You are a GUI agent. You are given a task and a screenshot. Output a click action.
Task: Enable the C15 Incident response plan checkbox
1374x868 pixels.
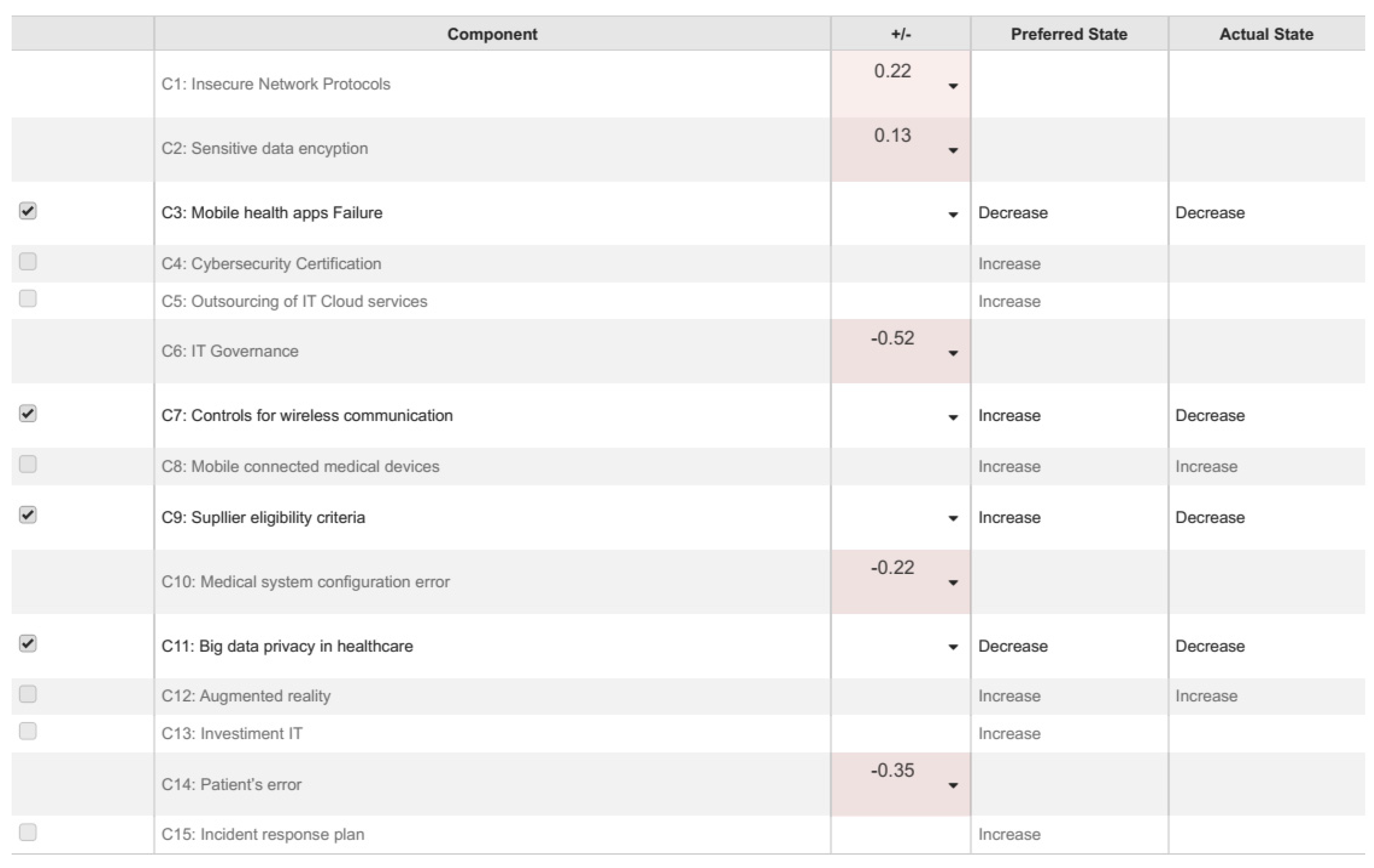pos(27,833)
